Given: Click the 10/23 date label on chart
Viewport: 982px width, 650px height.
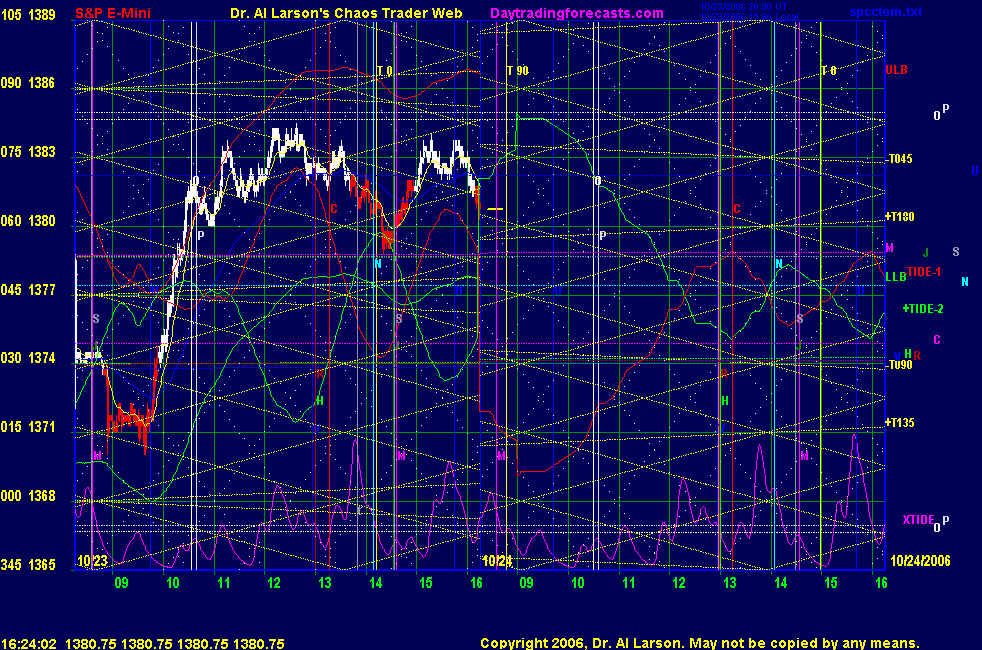Looking at the screenshot, I should pyautogui.click(x=92, y=560).
